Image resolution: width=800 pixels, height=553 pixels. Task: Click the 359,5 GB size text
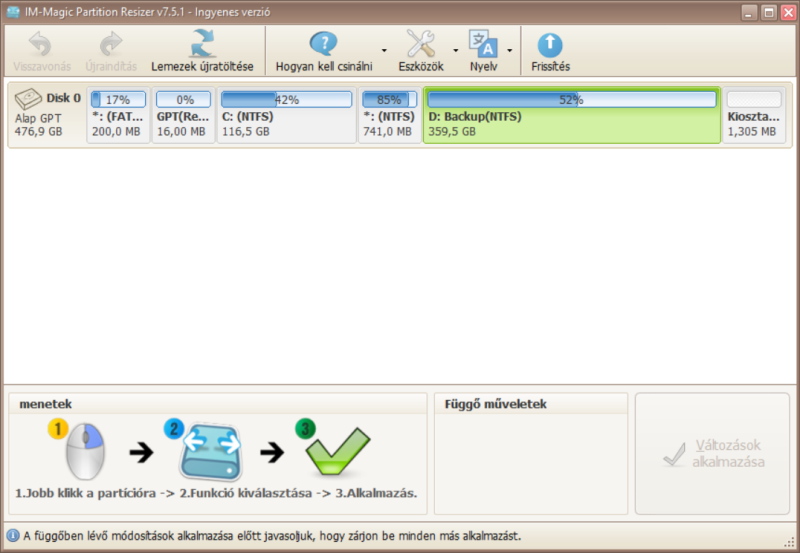point(452,132)
